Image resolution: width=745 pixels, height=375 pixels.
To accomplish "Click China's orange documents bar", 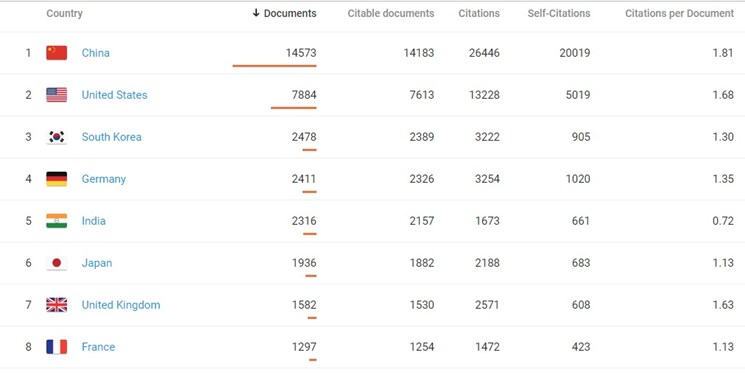I will 274,66.
